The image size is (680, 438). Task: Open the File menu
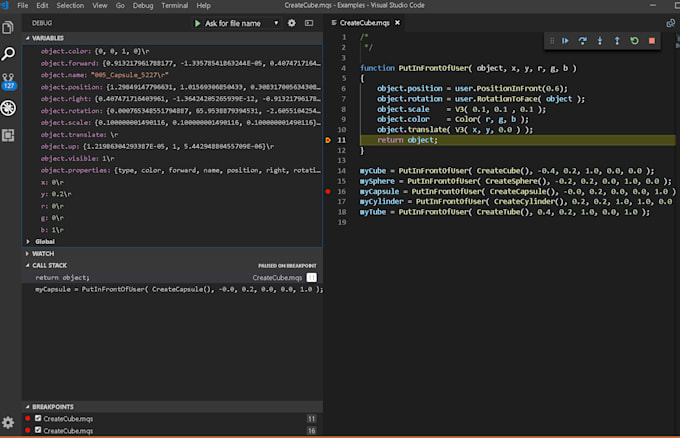tap(23, 5)
